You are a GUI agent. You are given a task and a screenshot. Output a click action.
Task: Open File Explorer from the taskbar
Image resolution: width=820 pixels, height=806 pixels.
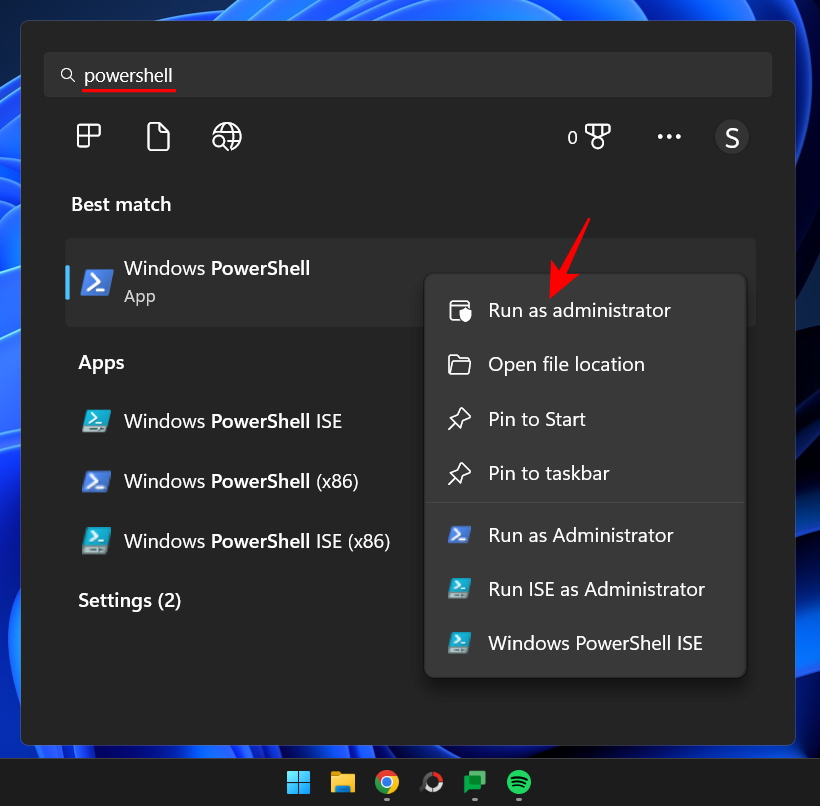click(343, 784)
